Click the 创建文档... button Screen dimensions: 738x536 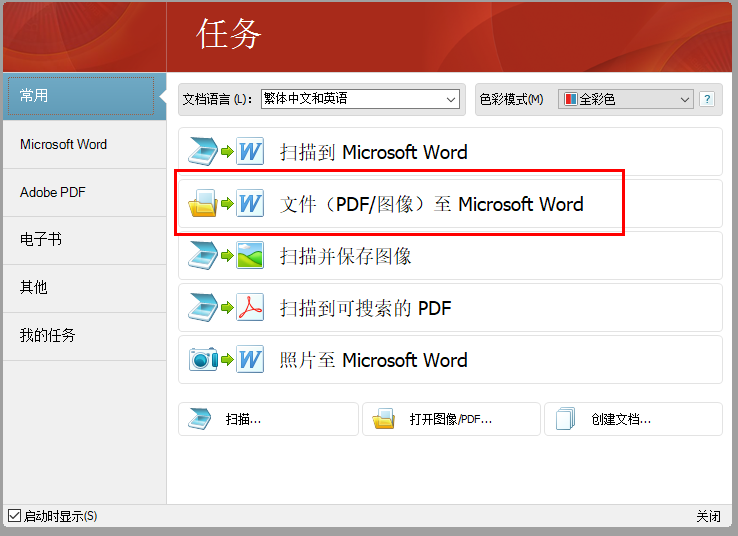pos(633,419)
